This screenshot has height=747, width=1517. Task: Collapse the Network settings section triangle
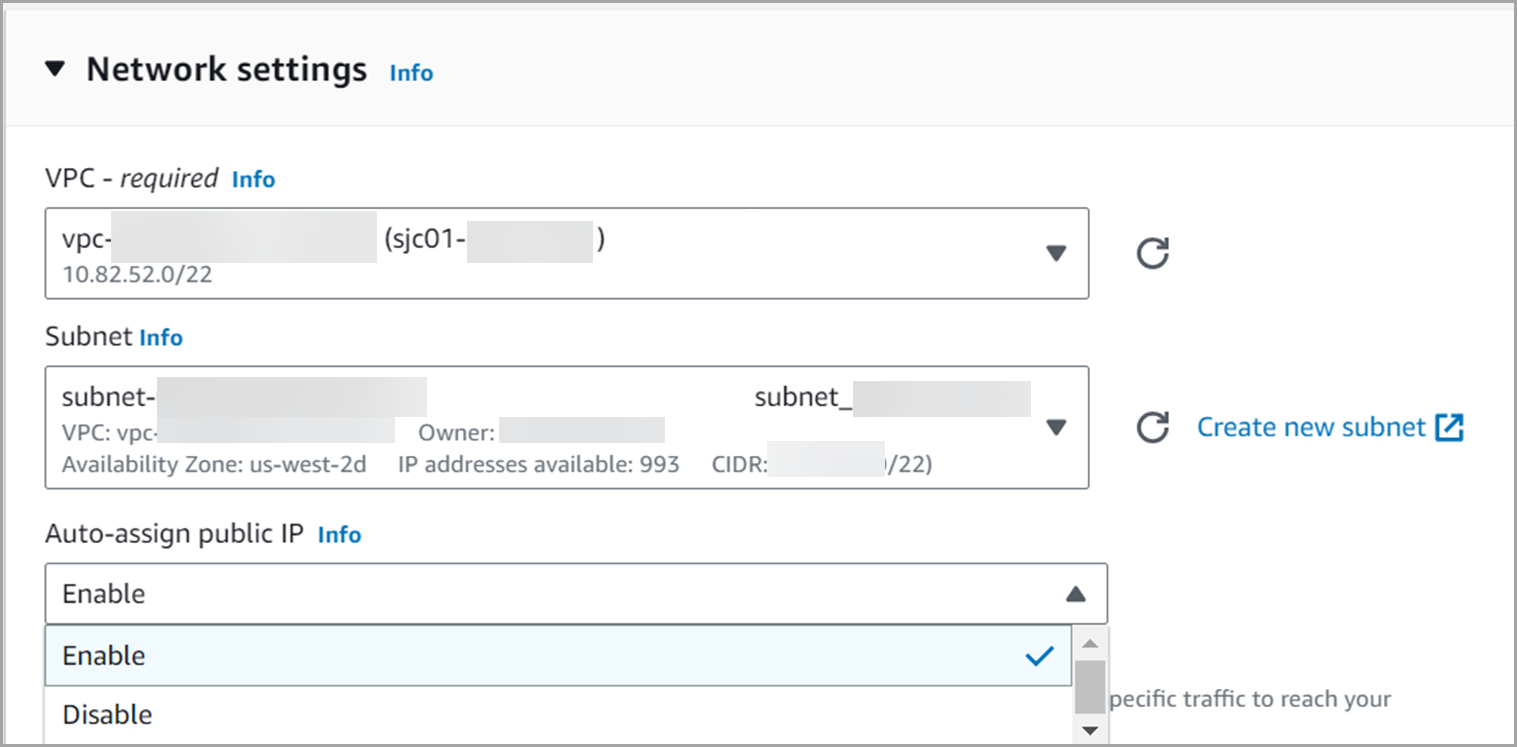(55, 69)
